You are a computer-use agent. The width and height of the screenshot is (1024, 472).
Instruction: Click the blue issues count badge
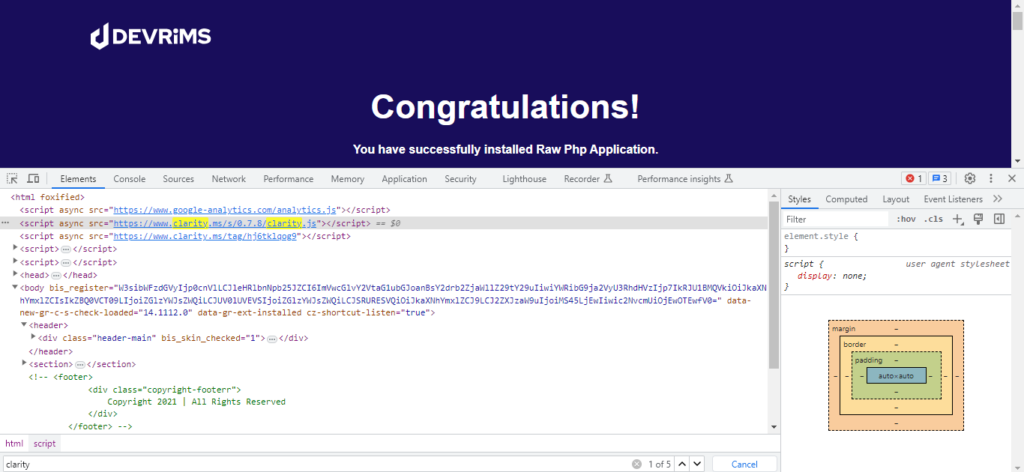click(940, 179)
